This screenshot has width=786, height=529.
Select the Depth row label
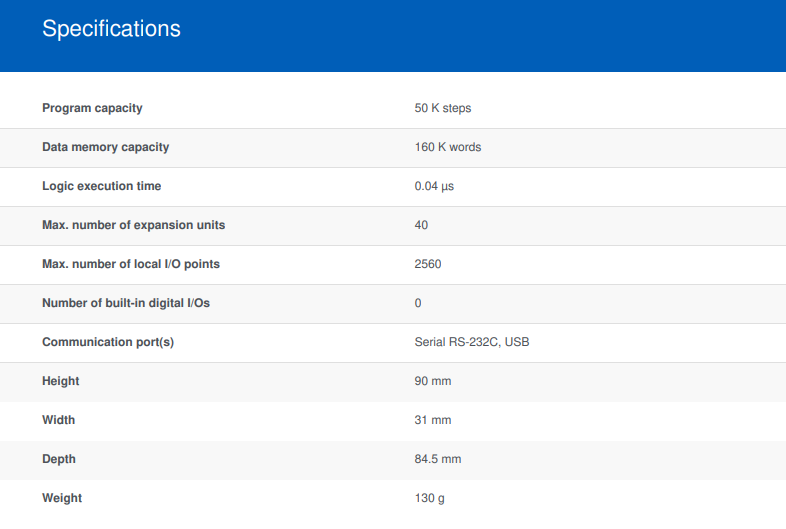tap(59, 459)
